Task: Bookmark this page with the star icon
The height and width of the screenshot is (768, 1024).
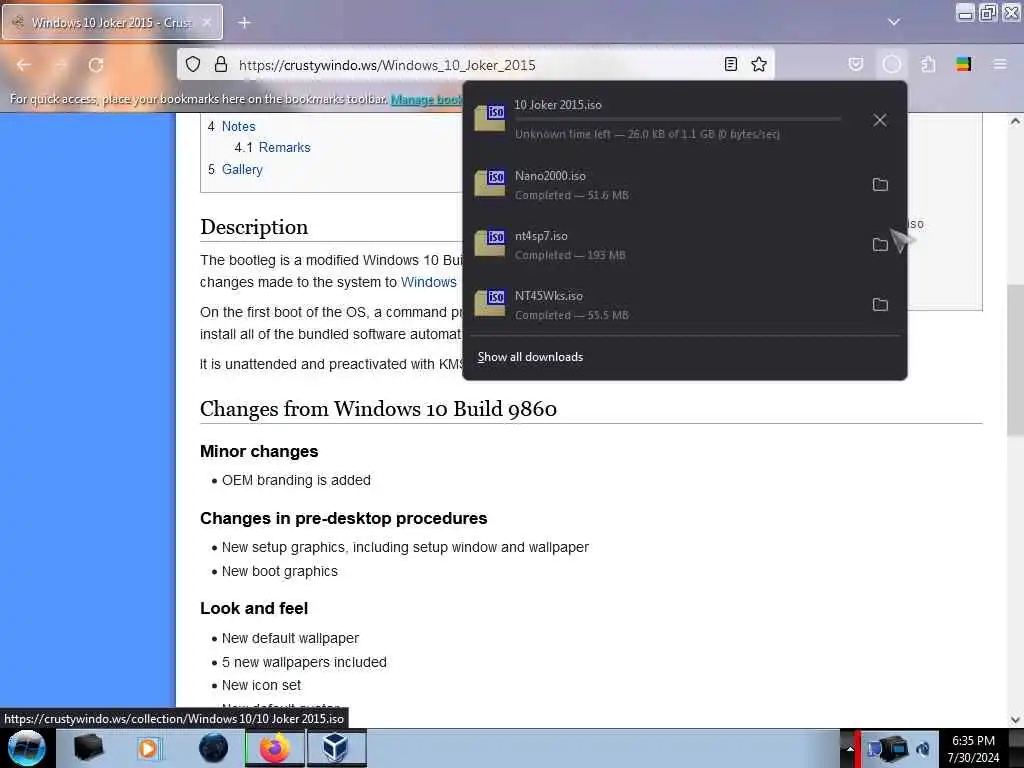Action: [x=759, y=64]
